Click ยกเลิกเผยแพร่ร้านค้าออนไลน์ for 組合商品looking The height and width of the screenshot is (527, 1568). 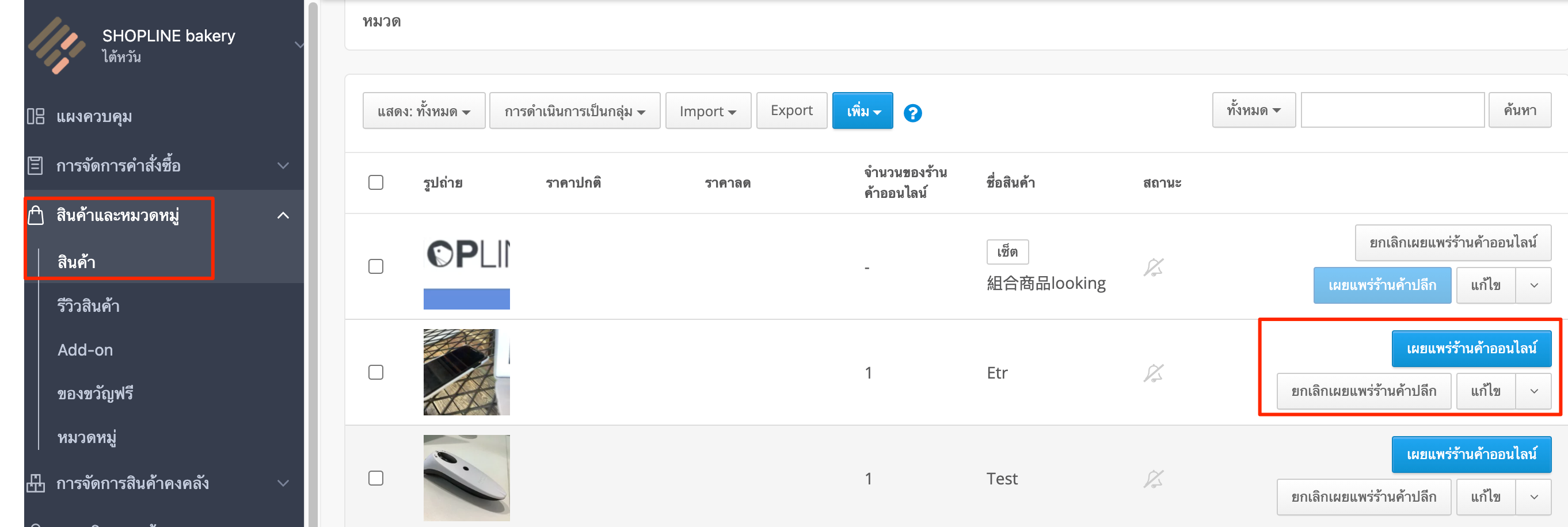pos(1453,243)
